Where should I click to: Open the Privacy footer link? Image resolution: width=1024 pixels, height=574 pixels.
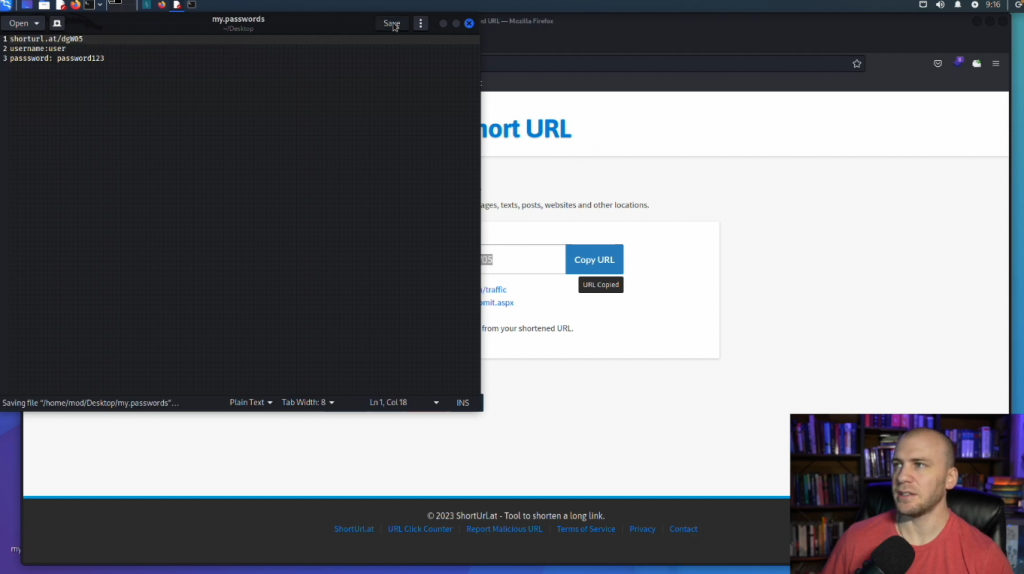click(x=643, y=529)
